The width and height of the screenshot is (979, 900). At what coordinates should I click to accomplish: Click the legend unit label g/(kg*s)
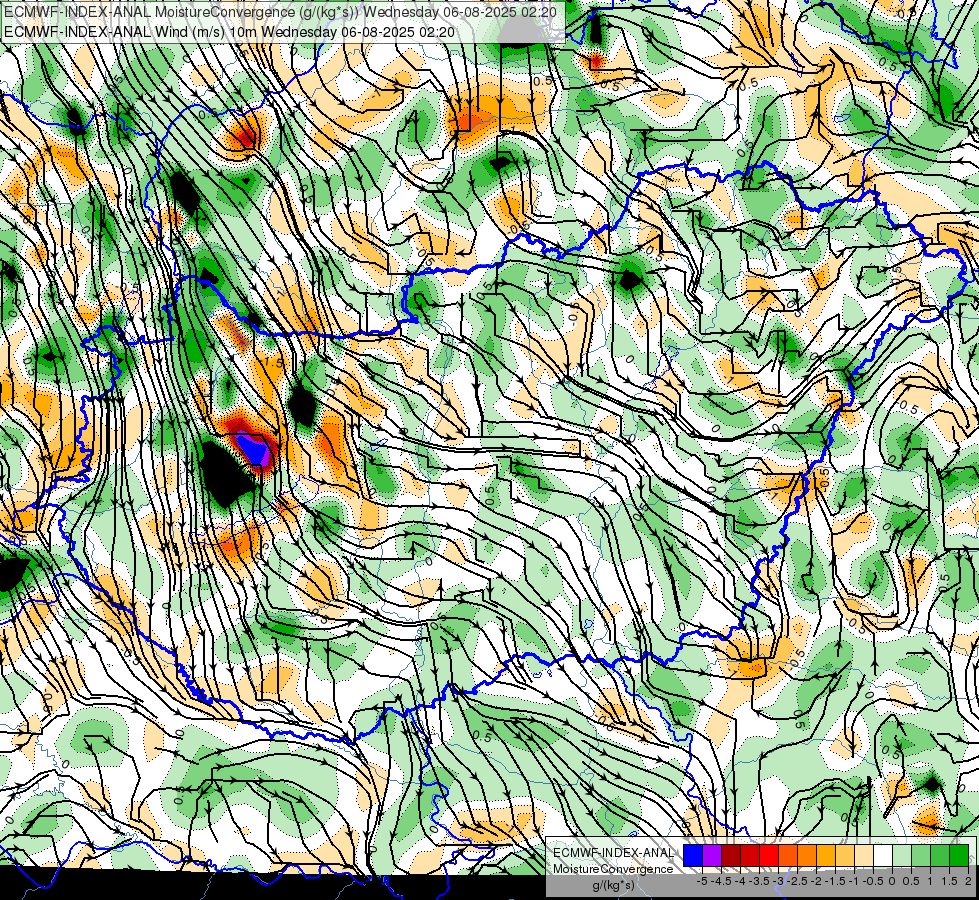click(x=613, y=885)
